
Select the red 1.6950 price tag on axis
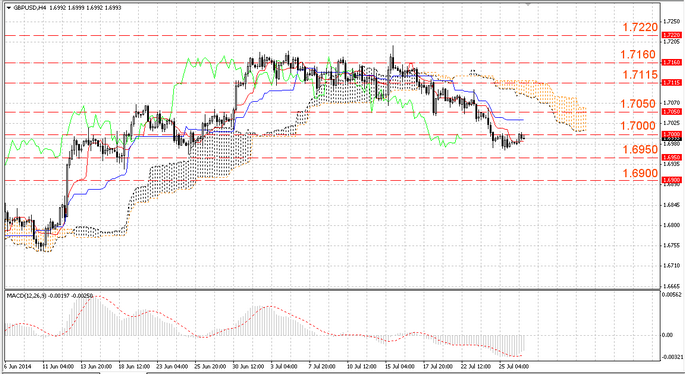671,157
